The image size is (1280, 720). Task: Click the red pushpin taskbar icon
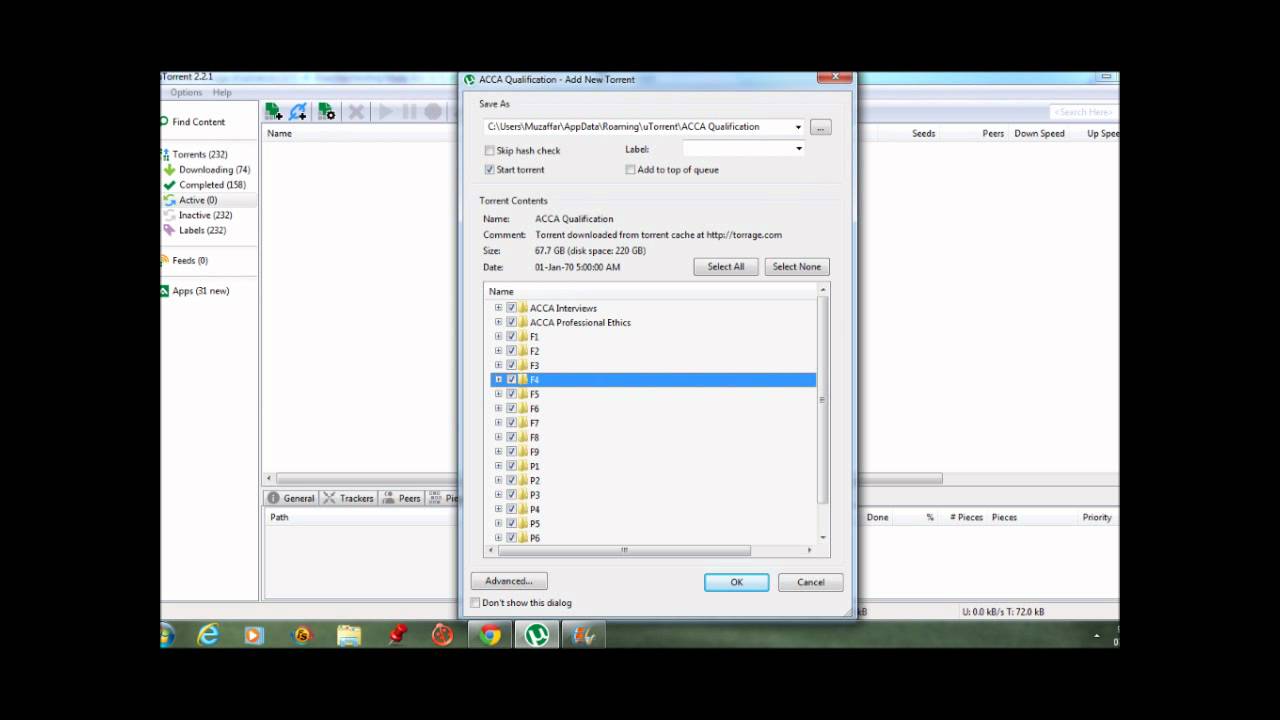397,635
